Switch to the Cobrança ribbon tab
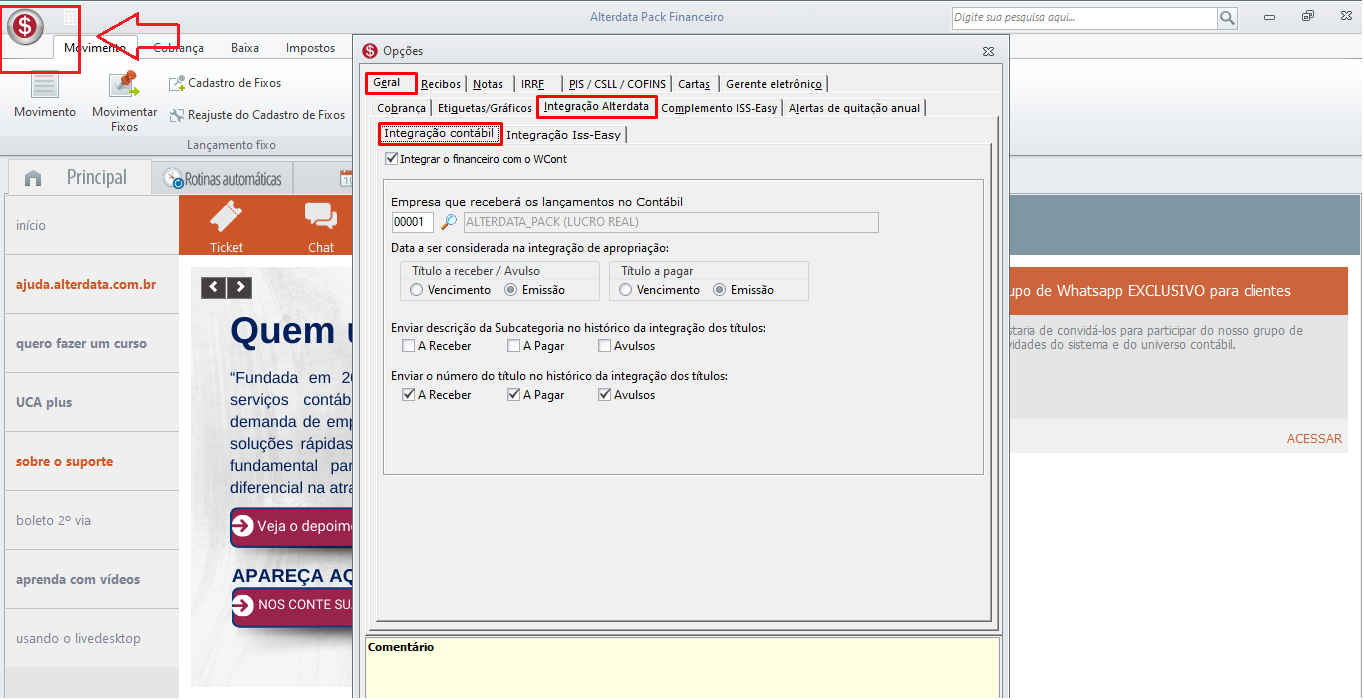Screen dimensions: 1364x700 click(x=179, y=48)
